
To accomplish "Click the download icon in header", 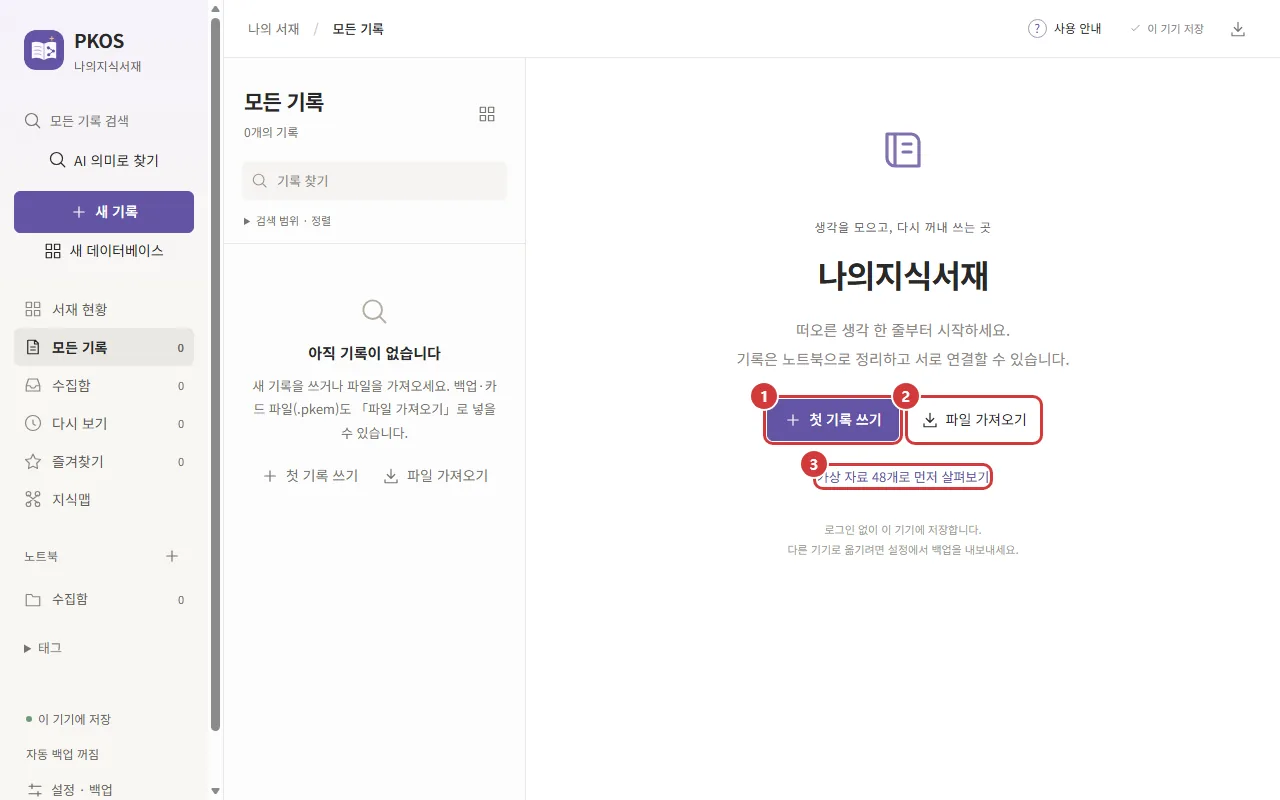I will 1238,29.
